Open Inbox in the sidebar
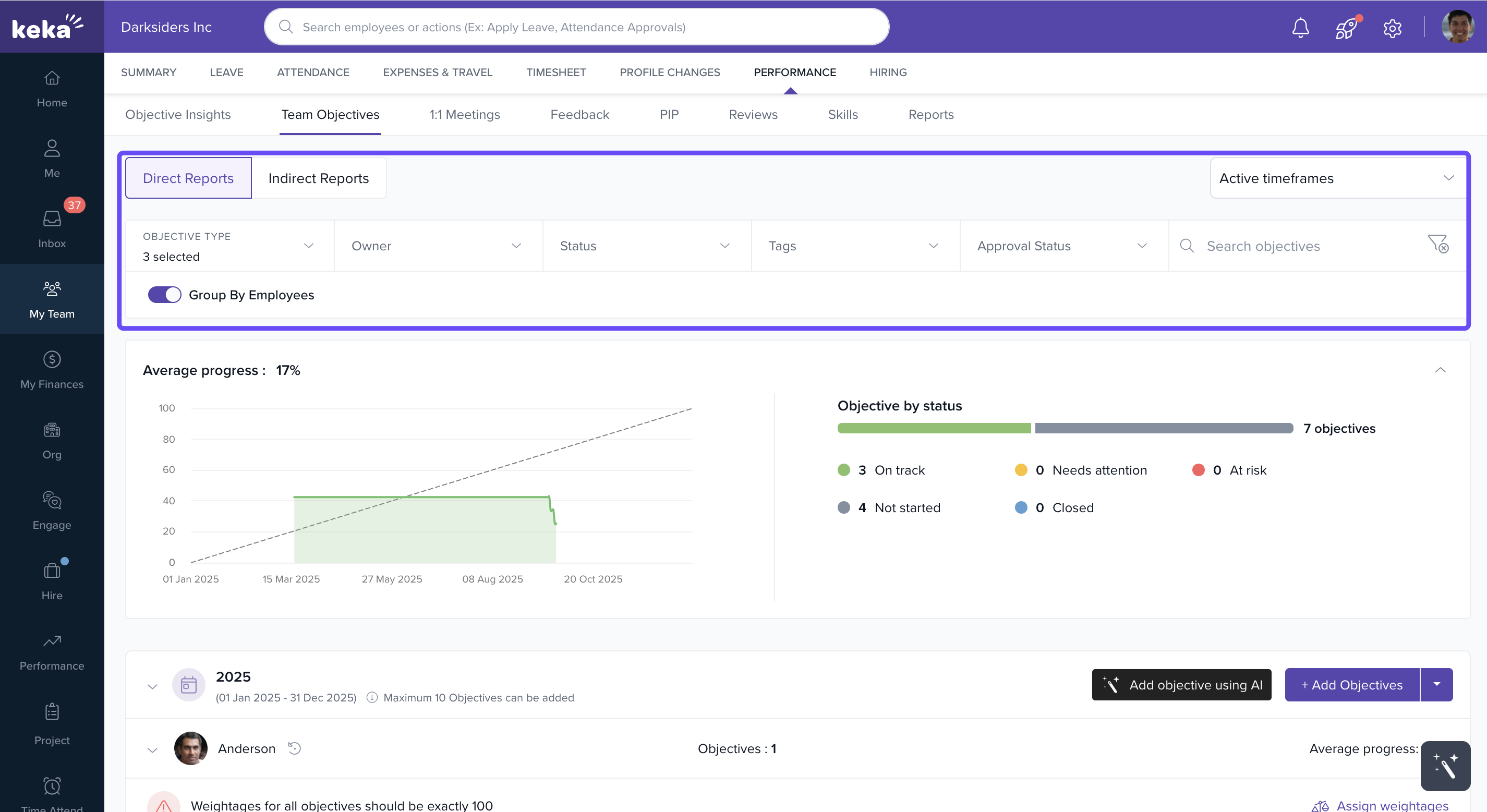 pos(52,228)
